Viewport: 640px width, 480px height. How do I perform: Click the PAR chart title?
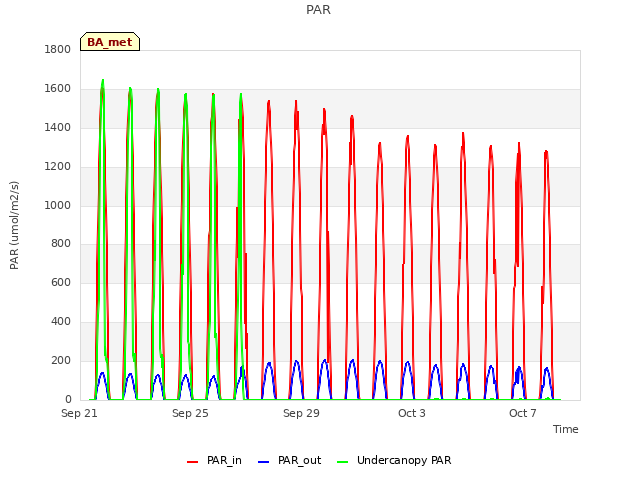318,10
